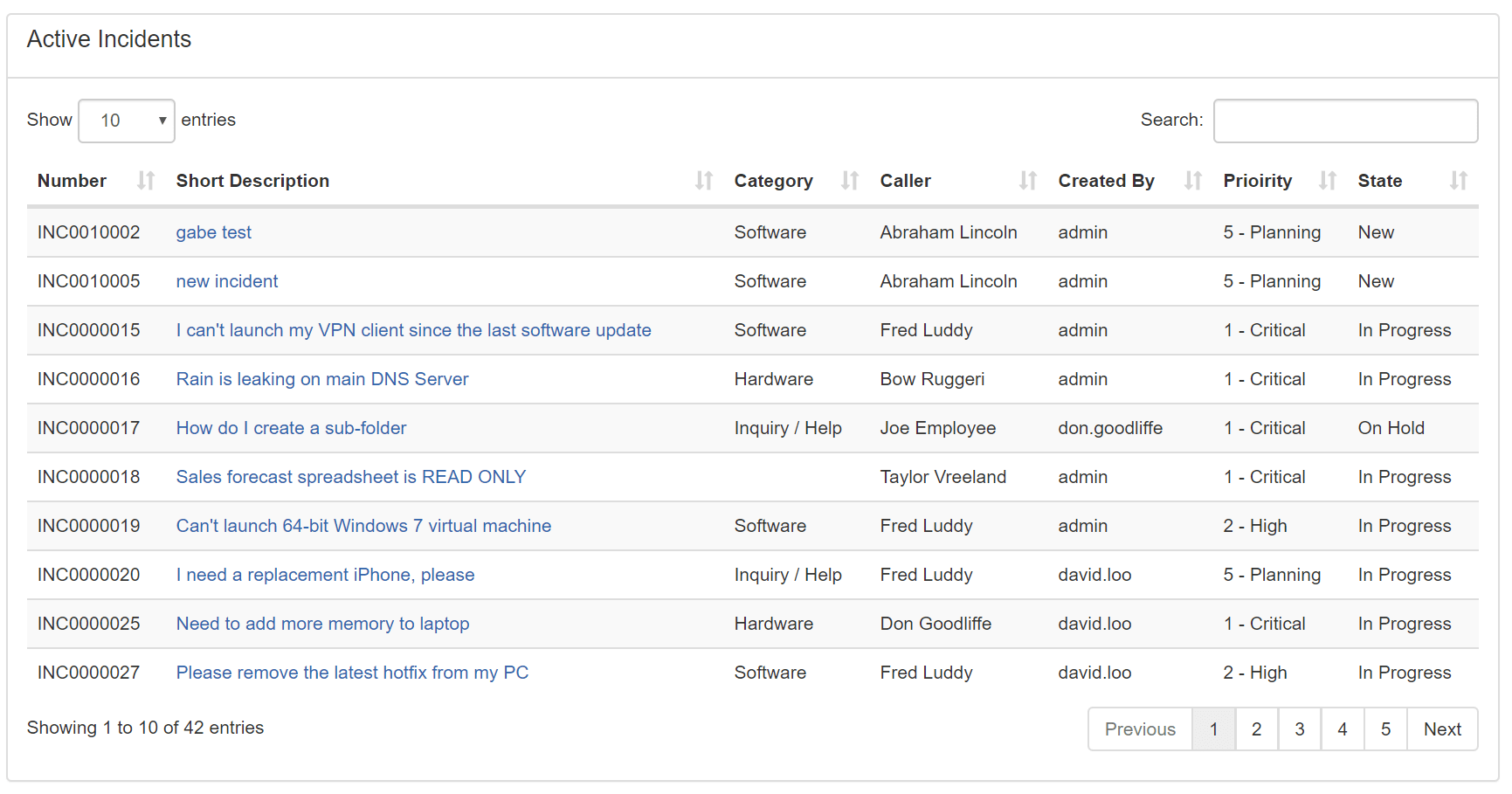This screenshot has height=794, width=1512.
Task: Sort by Caller arrows icon
Action: point(1028,181)
